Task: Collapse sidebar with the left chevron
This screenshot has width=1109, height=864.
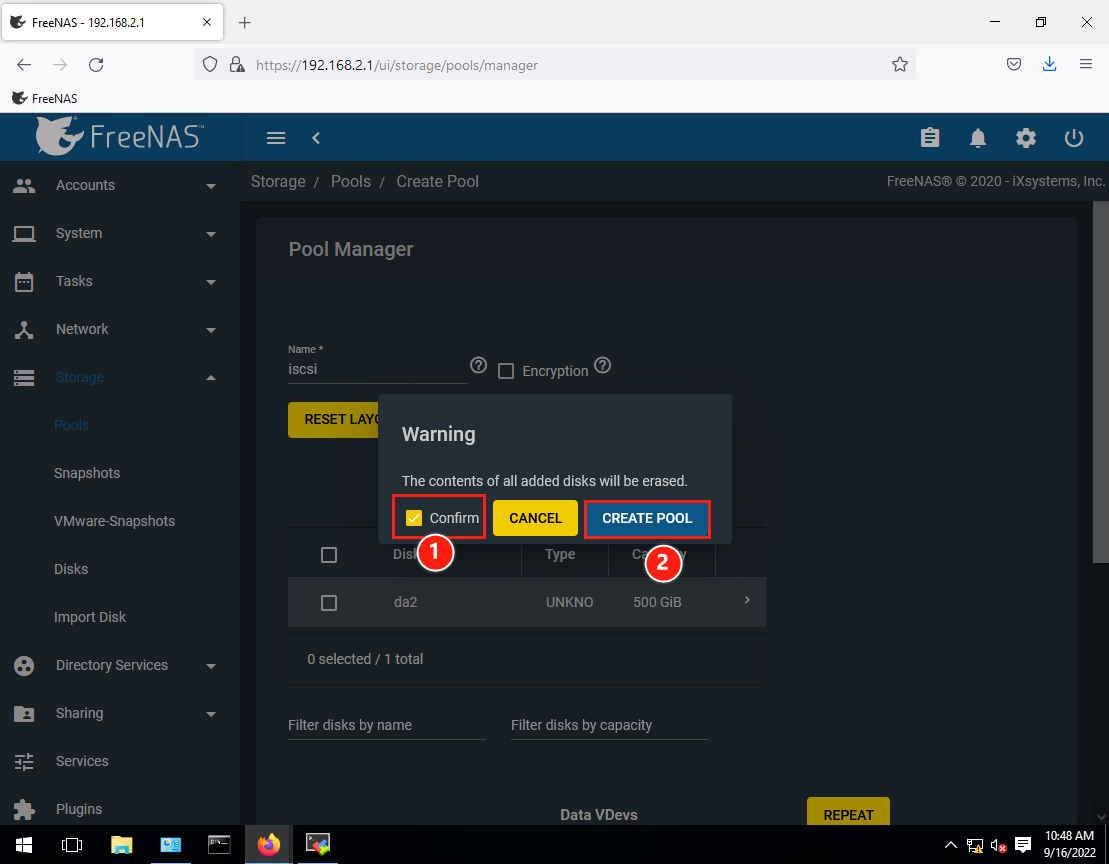Action: coord(316,138)
